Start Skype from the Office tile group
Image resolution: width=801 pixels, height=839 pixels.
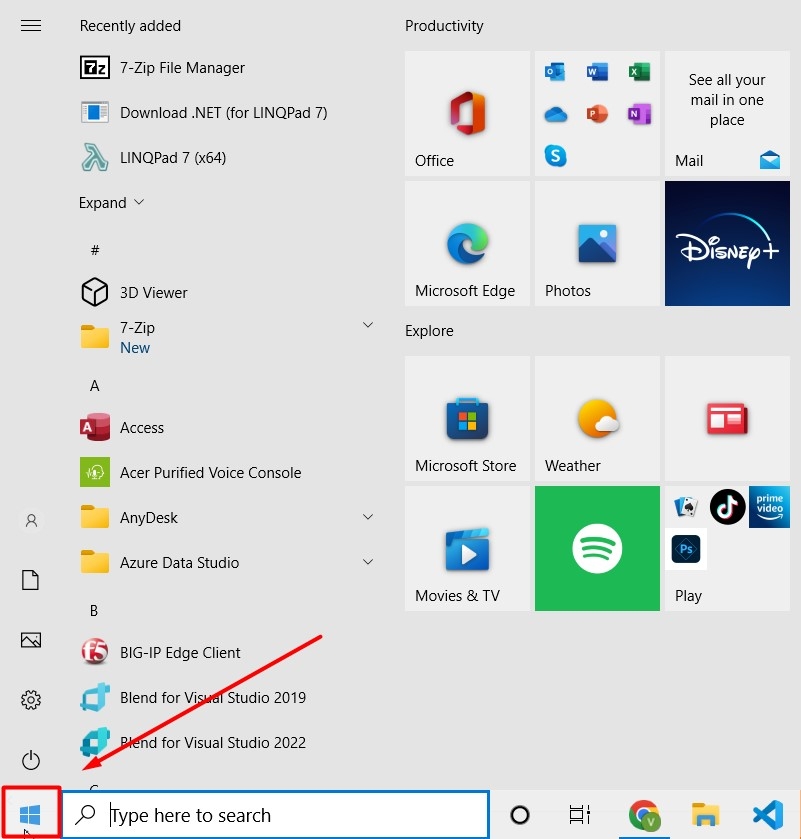click(x=556, y=156)
